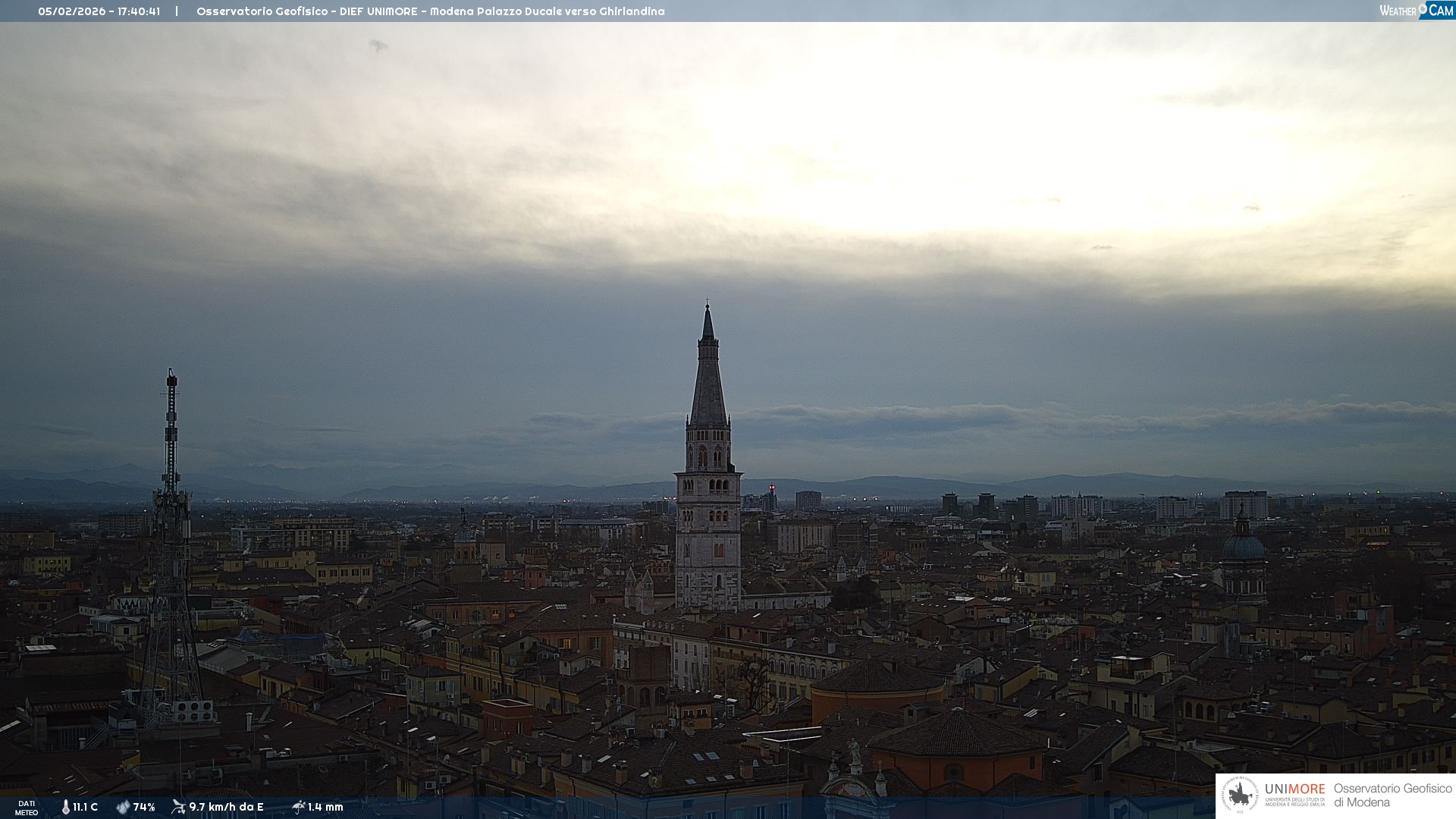Click the UNIMORE circular seal emblem
Viewport: 1456px width, 819px height.
coord(1240,795)
